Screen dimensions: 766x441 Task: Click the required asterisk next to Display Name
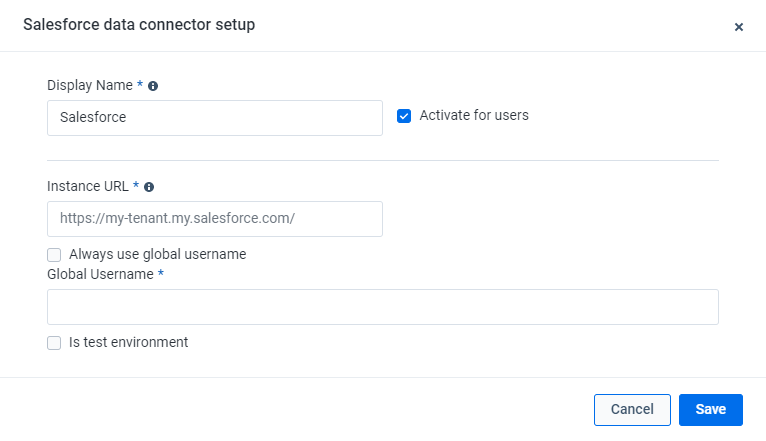pyautogui.click(x=140, y=84)
